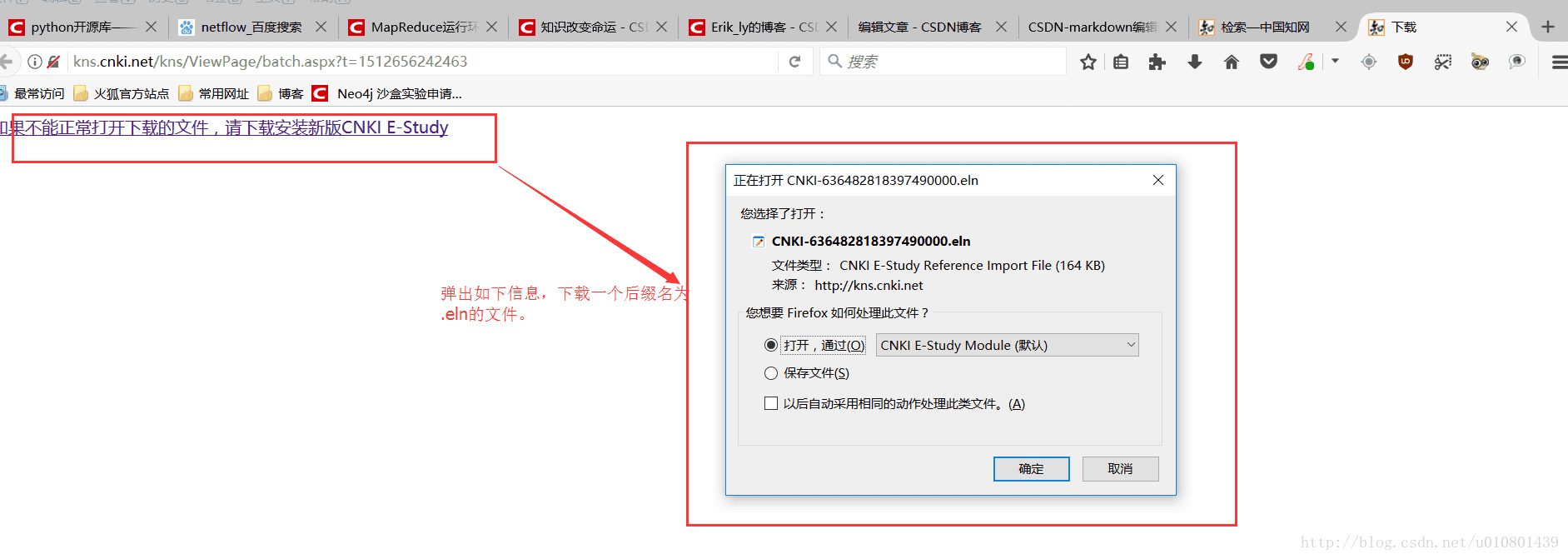Viewport: 1568px width, 559px height.
Task: Click the CNKI-636482818397490000.eln file name
Action: point(871,242)
